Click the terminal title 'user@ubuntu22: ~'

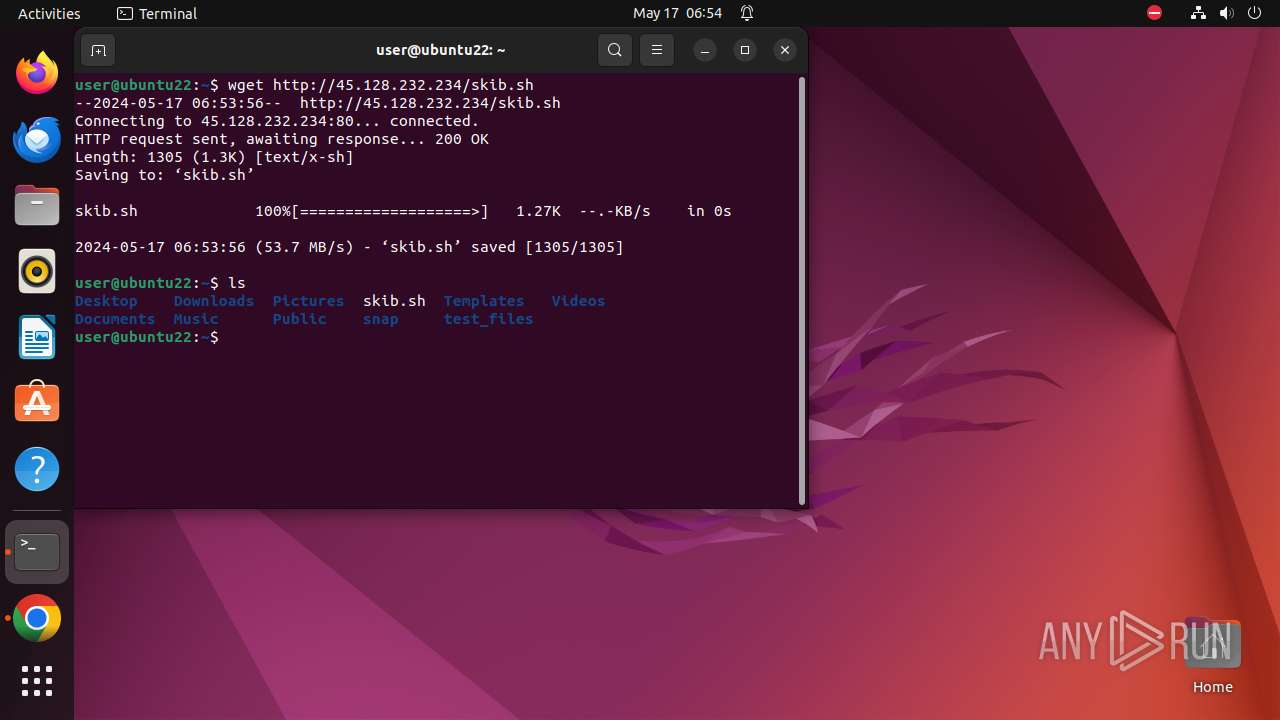click(441, 50)
